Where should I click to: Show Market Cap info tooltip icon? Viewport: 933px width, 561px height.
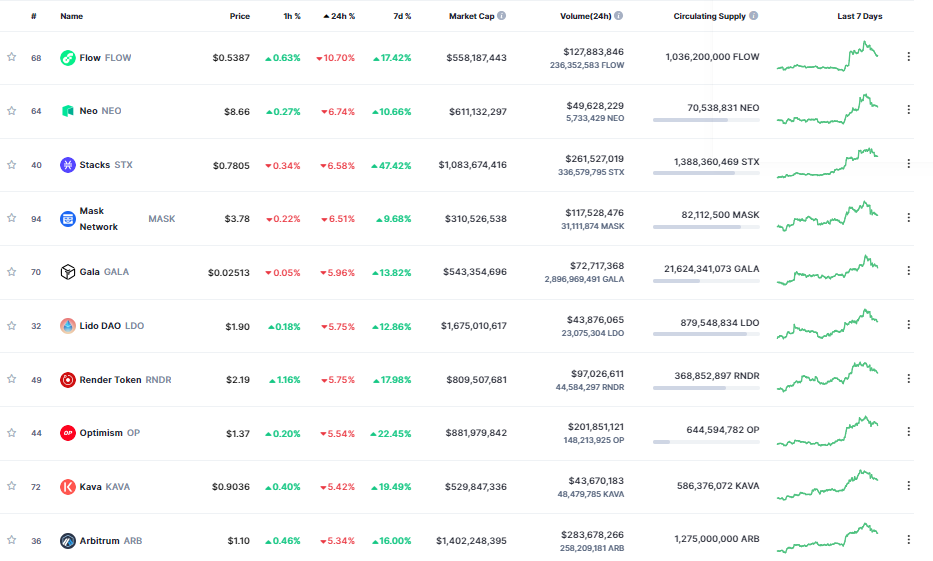point(502,16)
